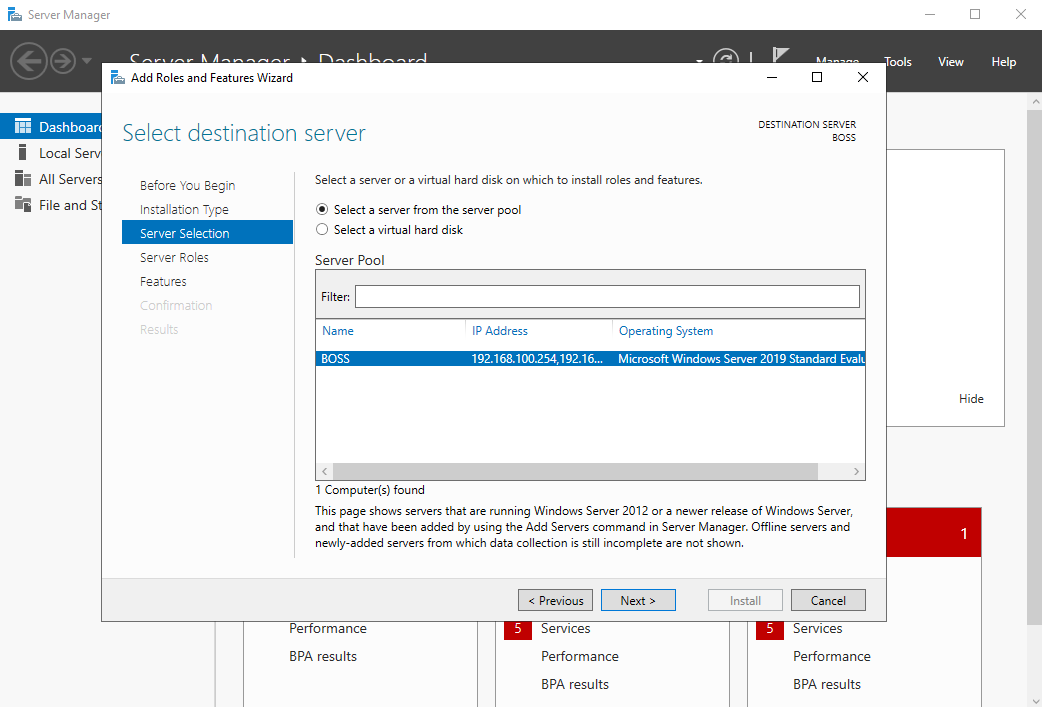Click the Cancel button in wizard
This screenshot has width=1042, height=707.
pyautogui.click(x=828, y=601)
